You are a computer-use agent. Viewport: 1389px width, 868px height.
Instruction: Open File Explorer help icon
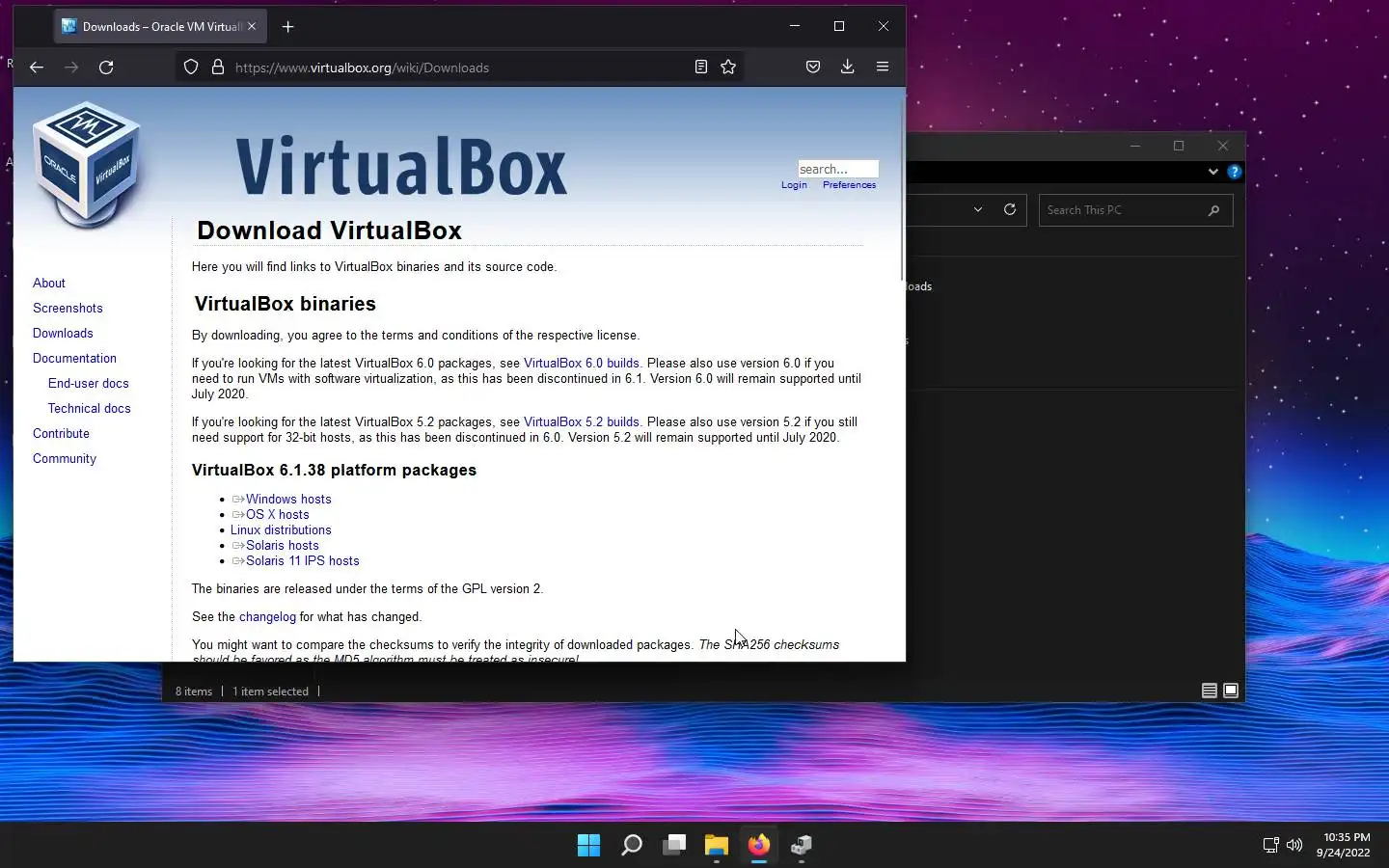click(1234, 172)
